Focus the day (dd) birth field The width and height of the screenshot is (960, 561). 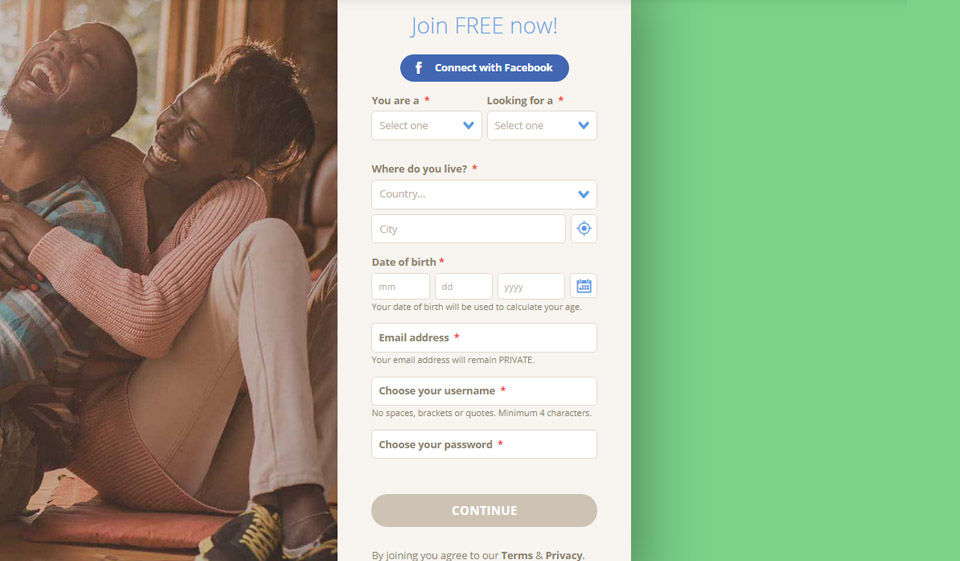[463, 286]
